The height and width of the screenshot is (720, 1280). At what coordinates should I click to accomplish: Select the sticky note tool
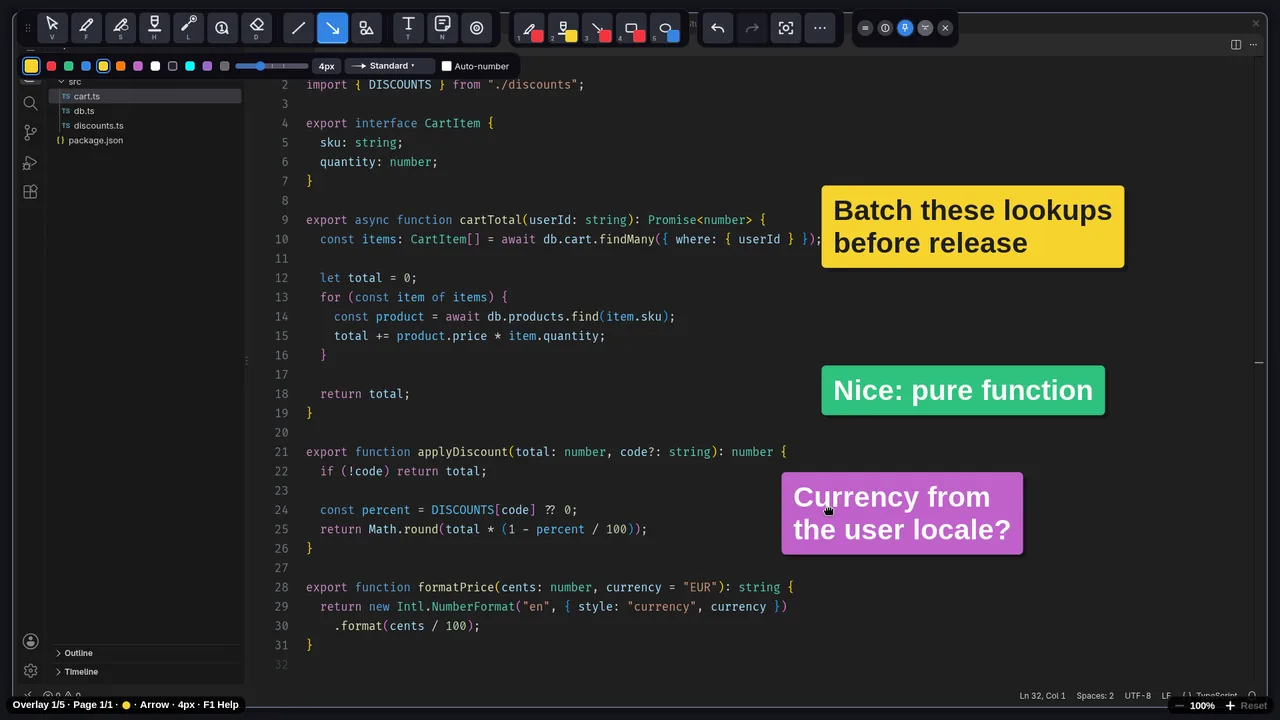click(x=442, y=28)
